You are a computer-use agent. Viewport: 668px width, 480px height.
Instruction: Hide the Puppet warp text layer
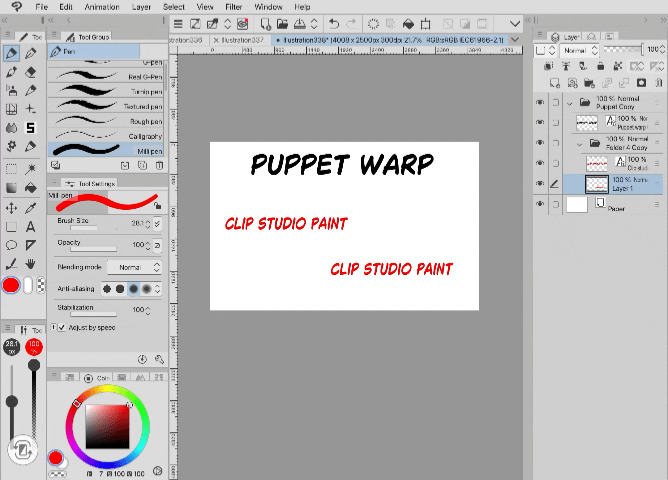point(540,122)
